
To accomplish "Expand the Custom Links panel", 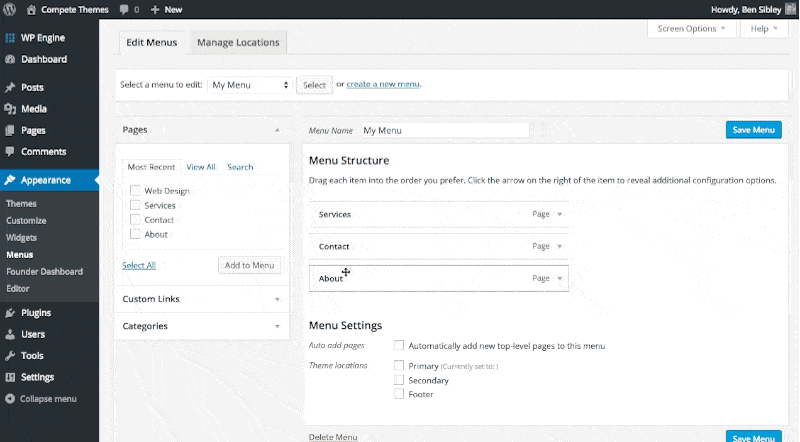I will pyautogui.click(x=277, y=299).
